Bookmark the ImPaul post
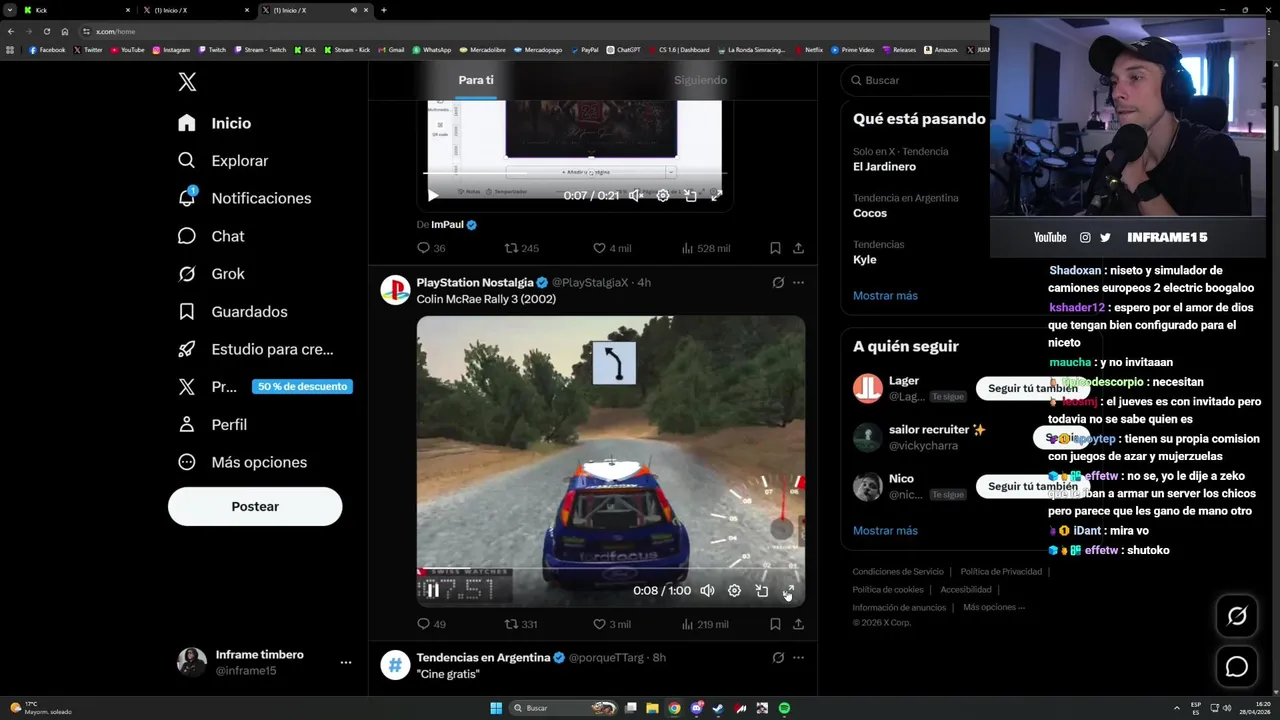Viewport: 1280px width, 720px height. 775,248
